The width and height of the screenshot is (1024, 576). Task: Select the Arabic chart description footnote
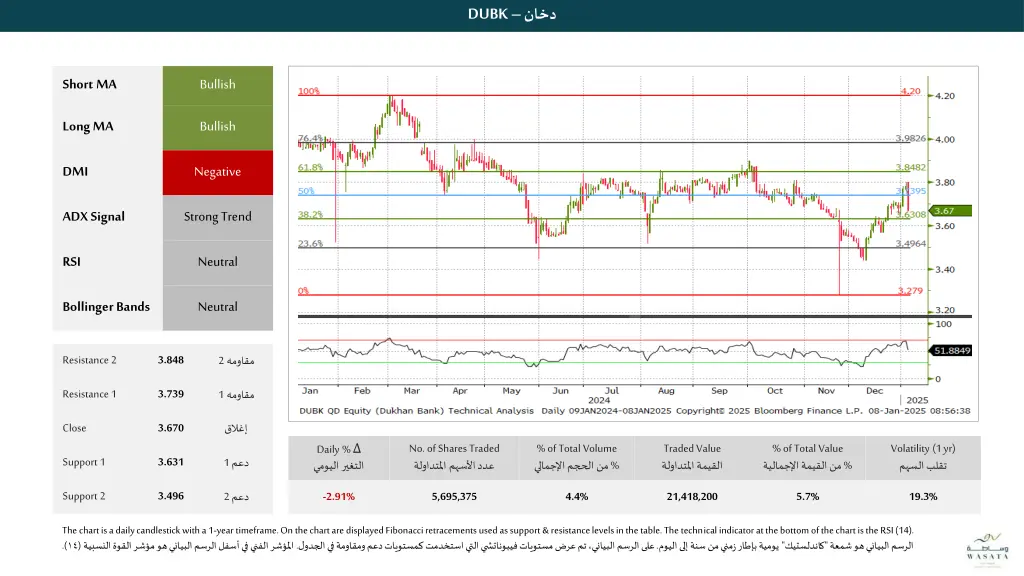coord(487,546)
